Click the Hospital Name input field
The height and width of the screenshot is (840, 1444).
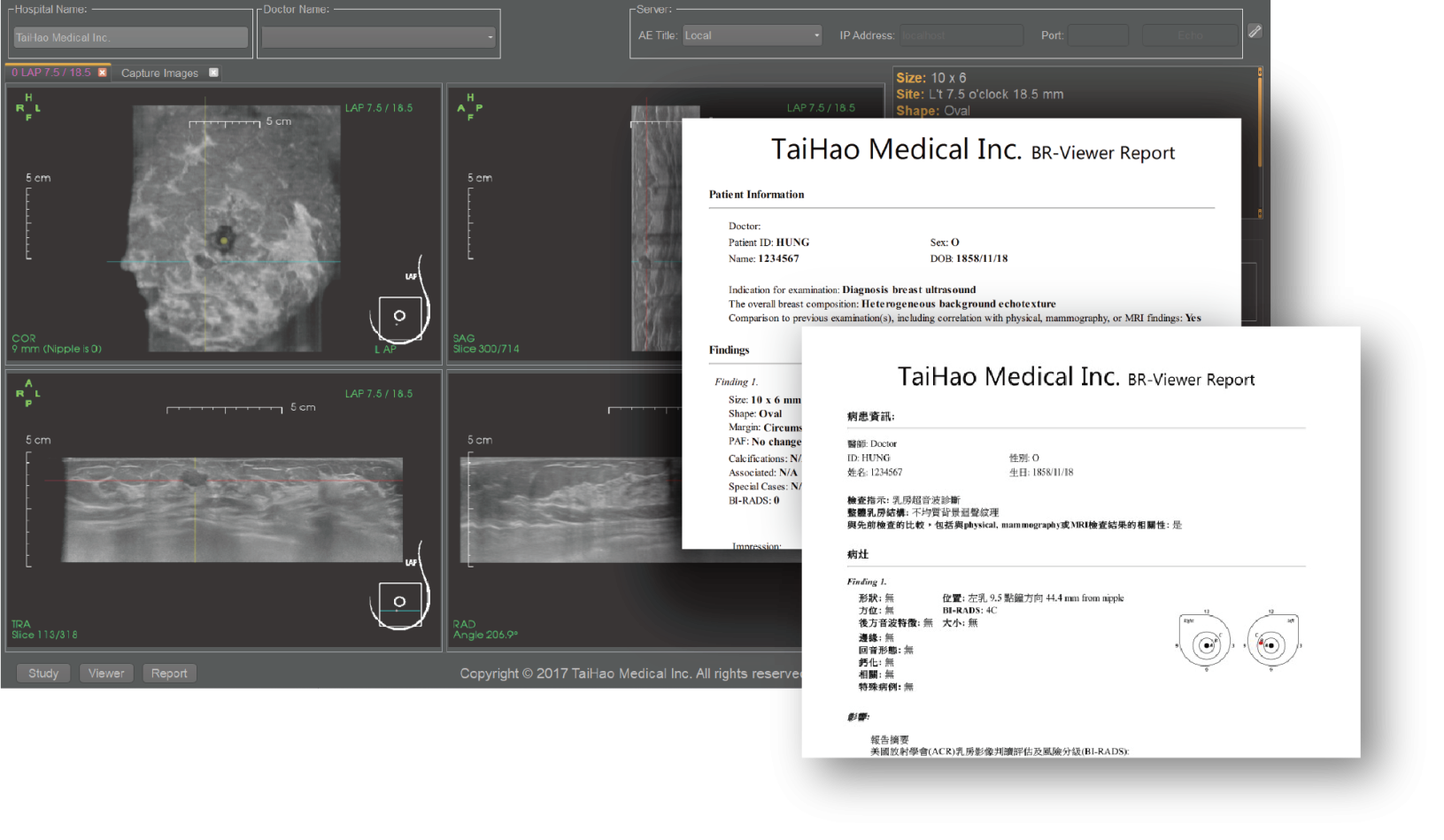tap(131, 37)
